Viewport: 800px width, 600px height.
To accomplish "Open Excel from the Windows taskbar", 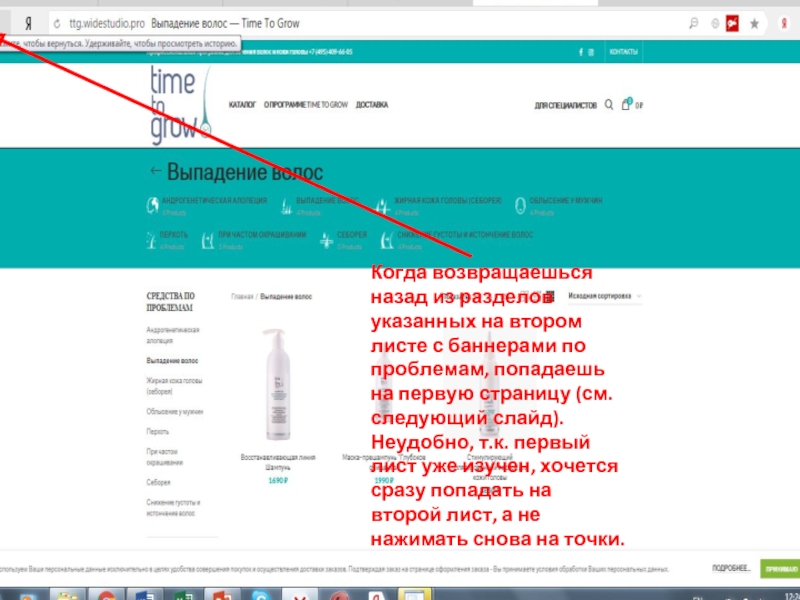I will click(x=183, y=595).
